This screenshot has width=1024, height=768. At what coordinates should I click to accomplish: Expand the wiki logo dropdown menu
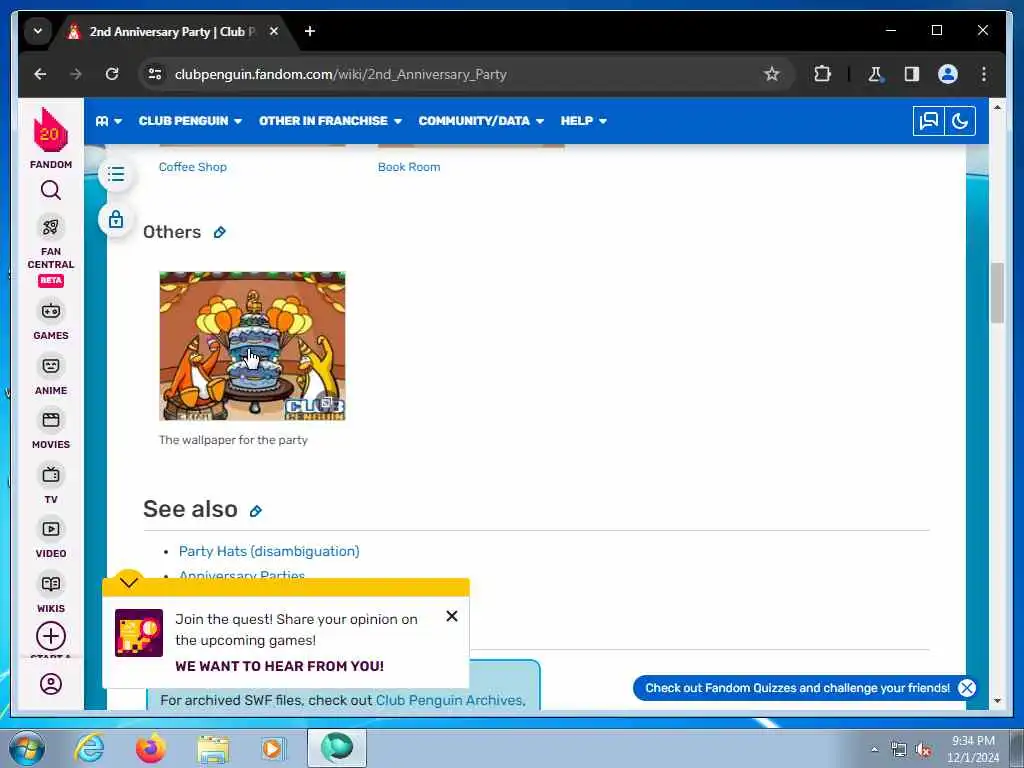pyautogui.click(x=108, y=121)
